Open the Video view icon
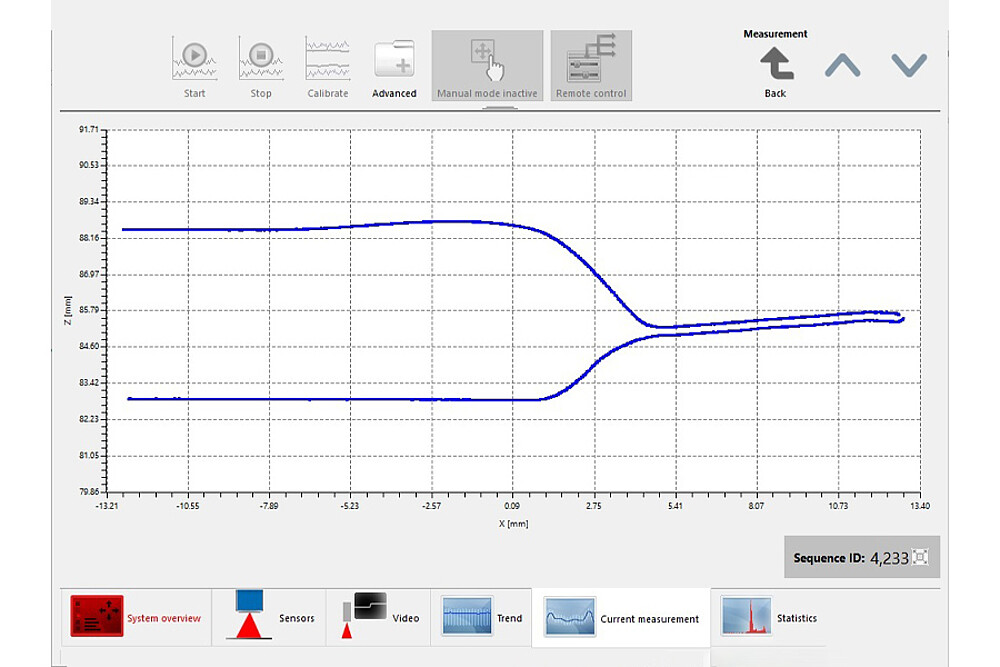 pos(363,612)
